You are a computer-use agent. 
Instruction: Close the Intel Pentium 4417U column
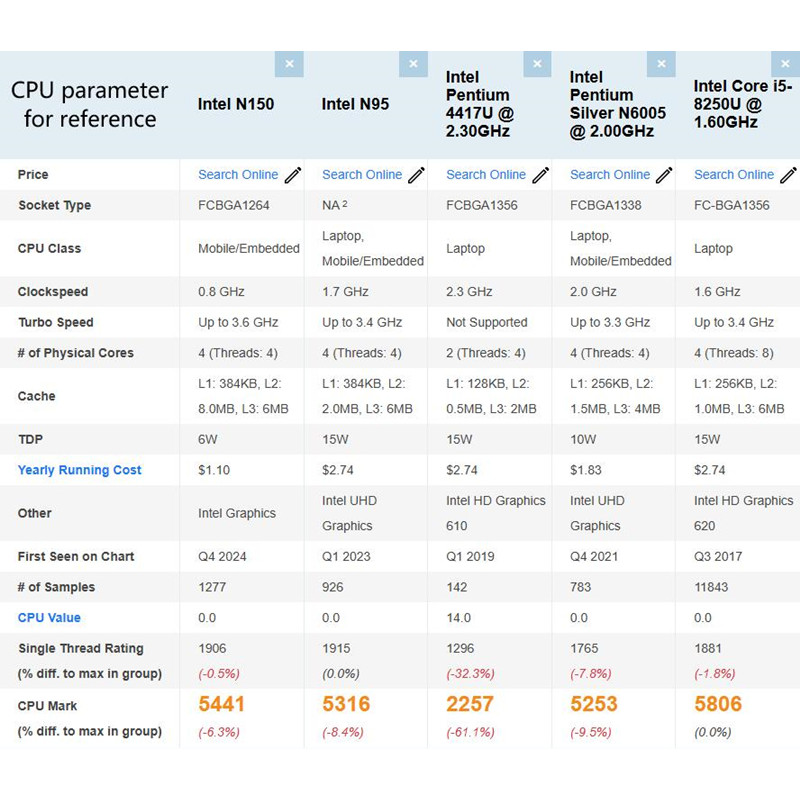(537, 64)
